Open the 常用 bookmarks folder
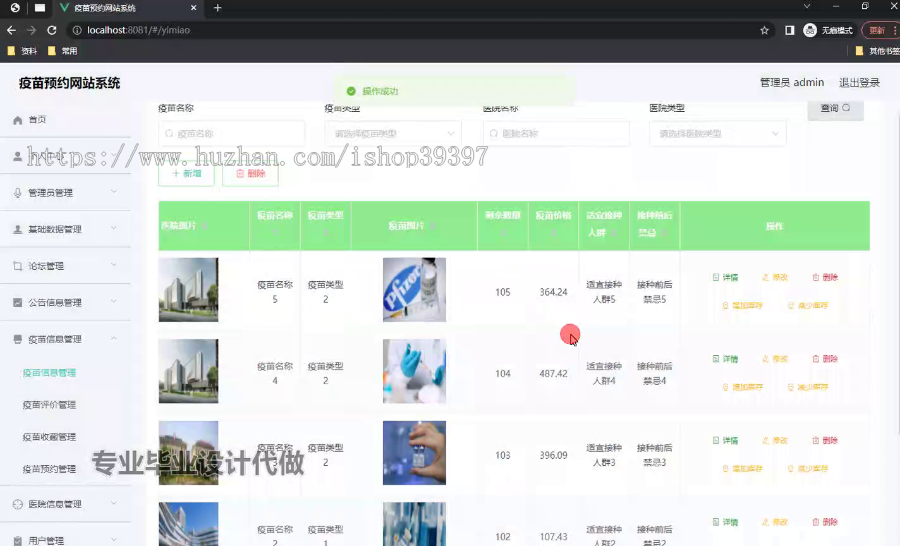The image size is (900, 546). [x=63, y=51]
